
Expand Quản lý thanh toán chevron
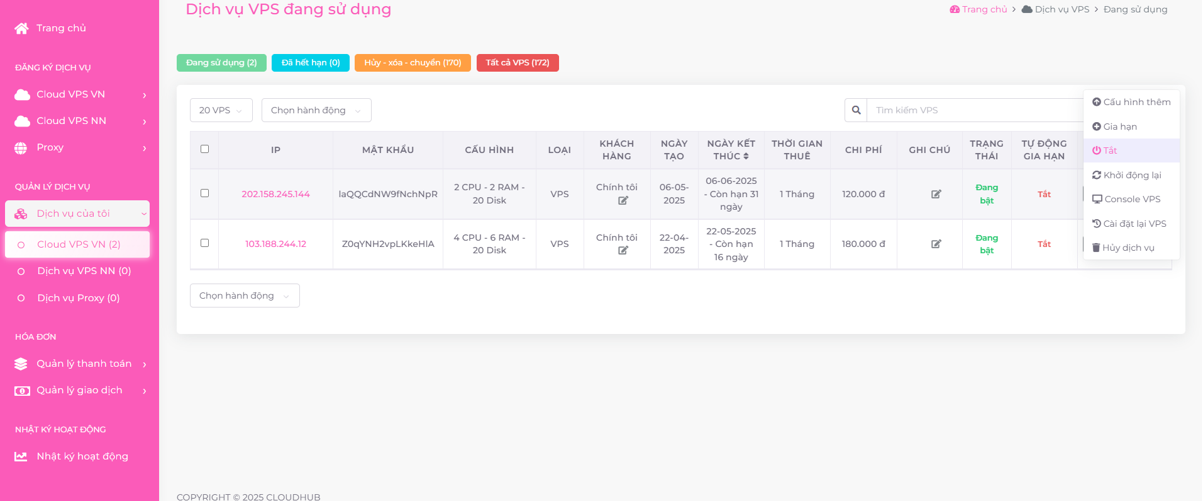click(x=144, y=364)
